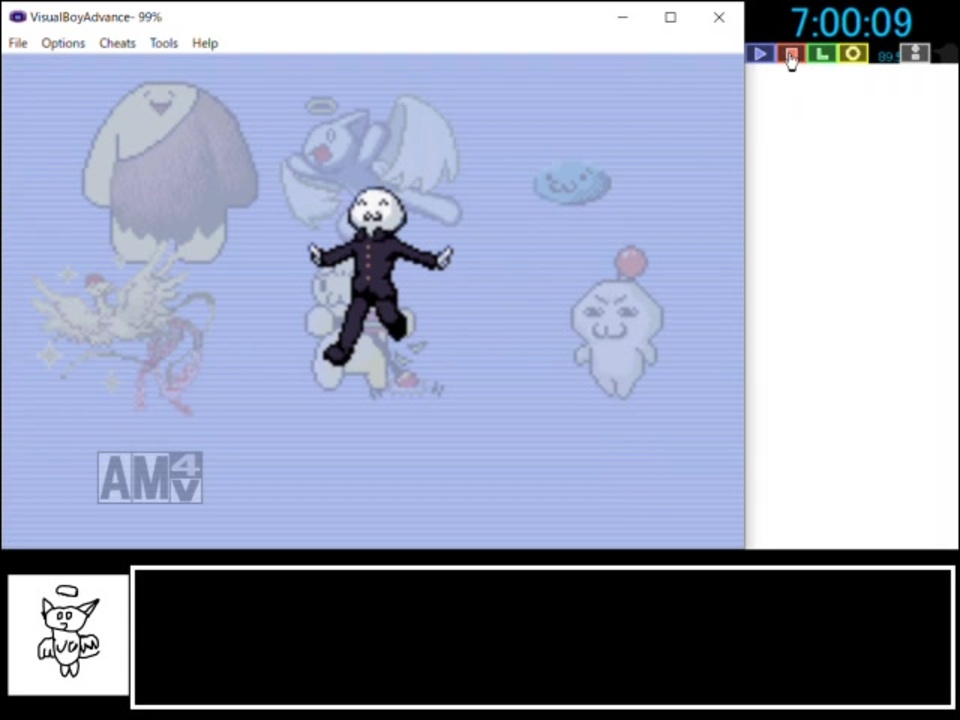Open the Tools menu
This screenshot has height=720, width=960.
click(163, 43)
